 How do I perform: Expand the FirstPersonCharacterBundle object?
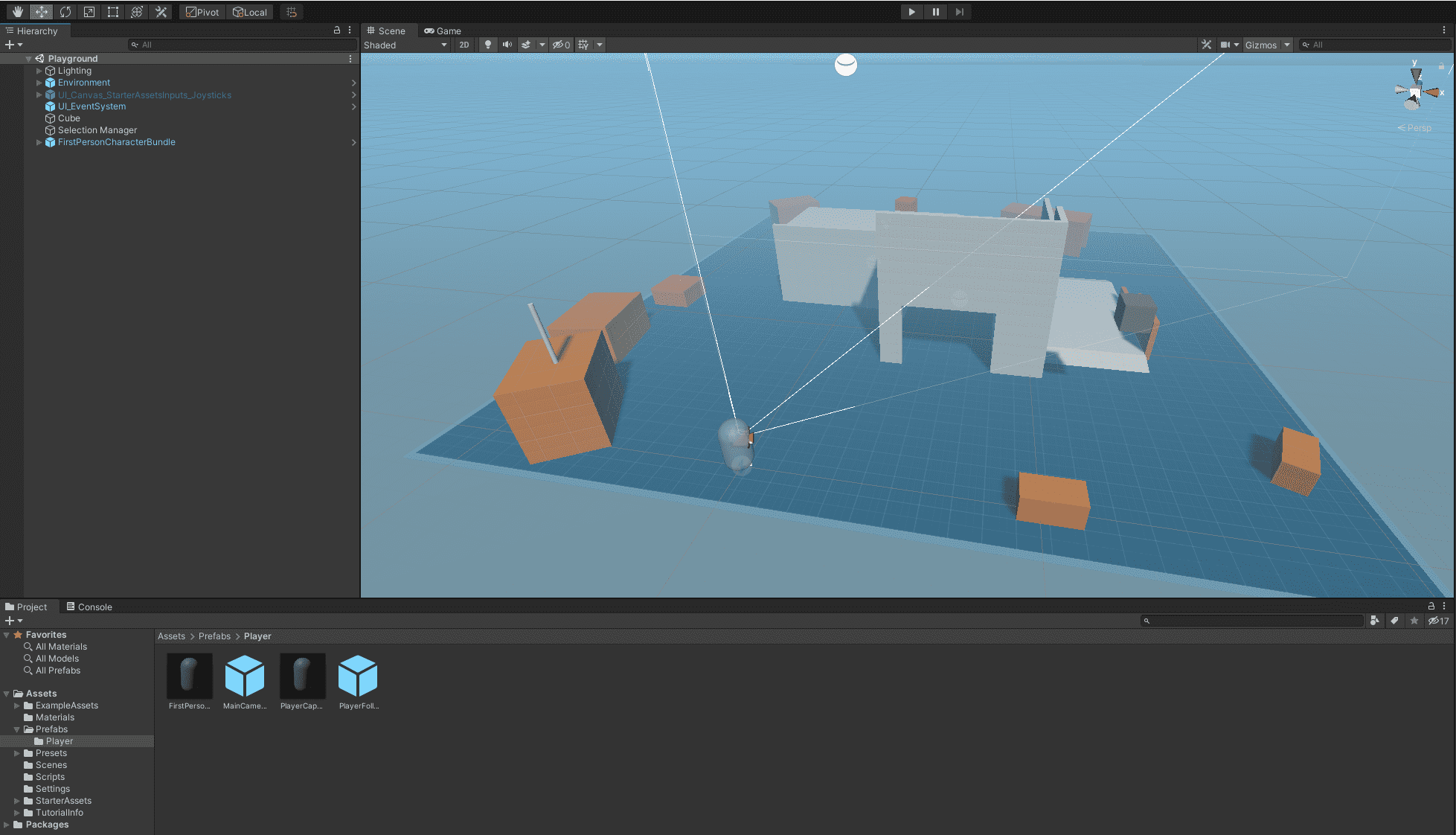(x=39, y=142)
